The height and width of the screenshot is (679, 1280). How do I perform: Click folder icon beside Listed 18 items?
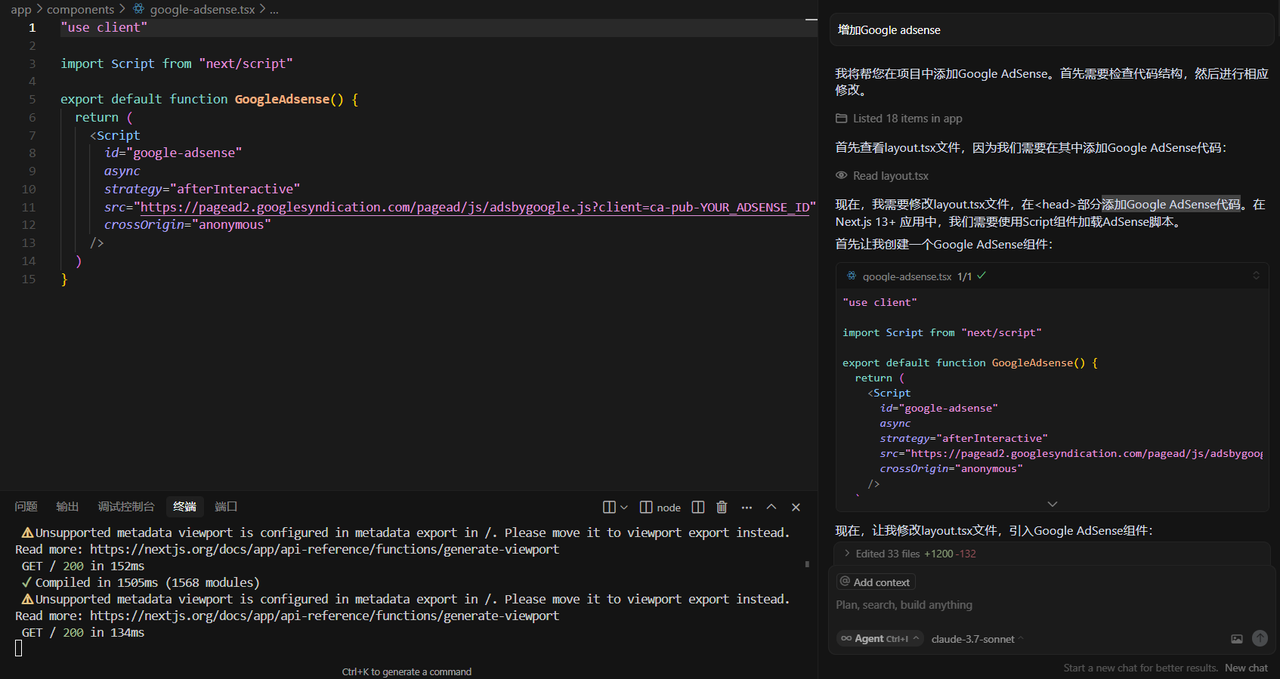point(842,118)
